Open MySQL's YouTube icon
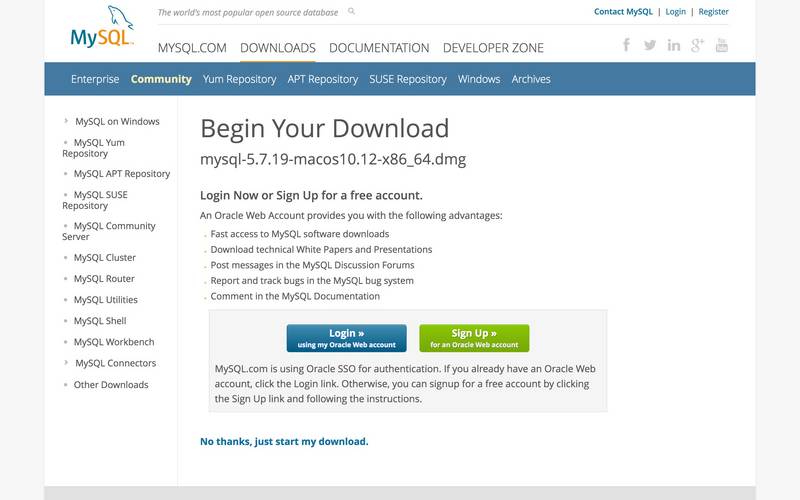 721,45
